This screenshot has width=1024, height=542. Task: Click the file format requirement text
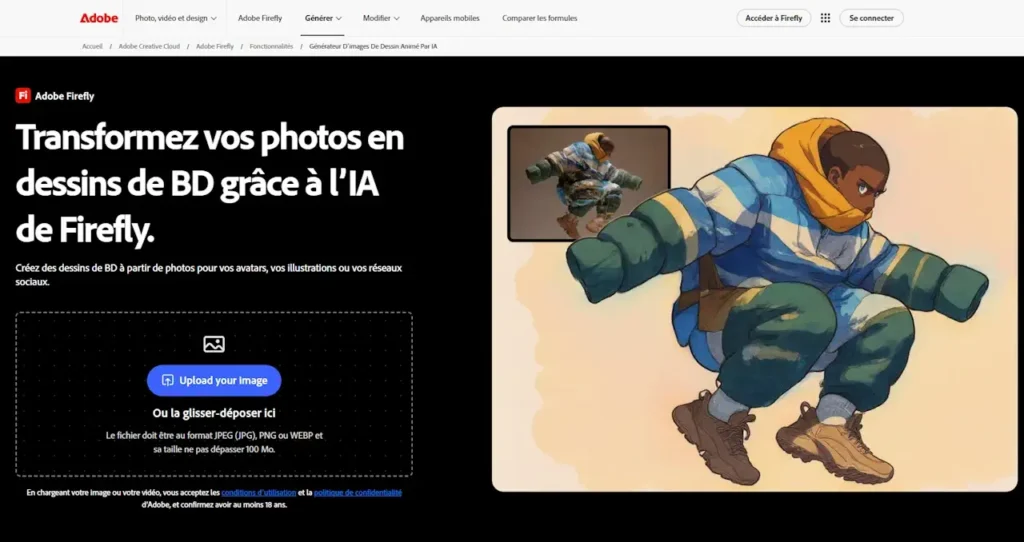[x=214, y=442]
